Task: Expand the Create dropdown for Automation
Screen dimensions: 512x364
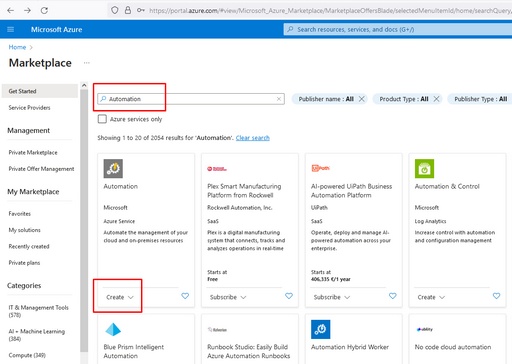Action: [x=120, y=297]
